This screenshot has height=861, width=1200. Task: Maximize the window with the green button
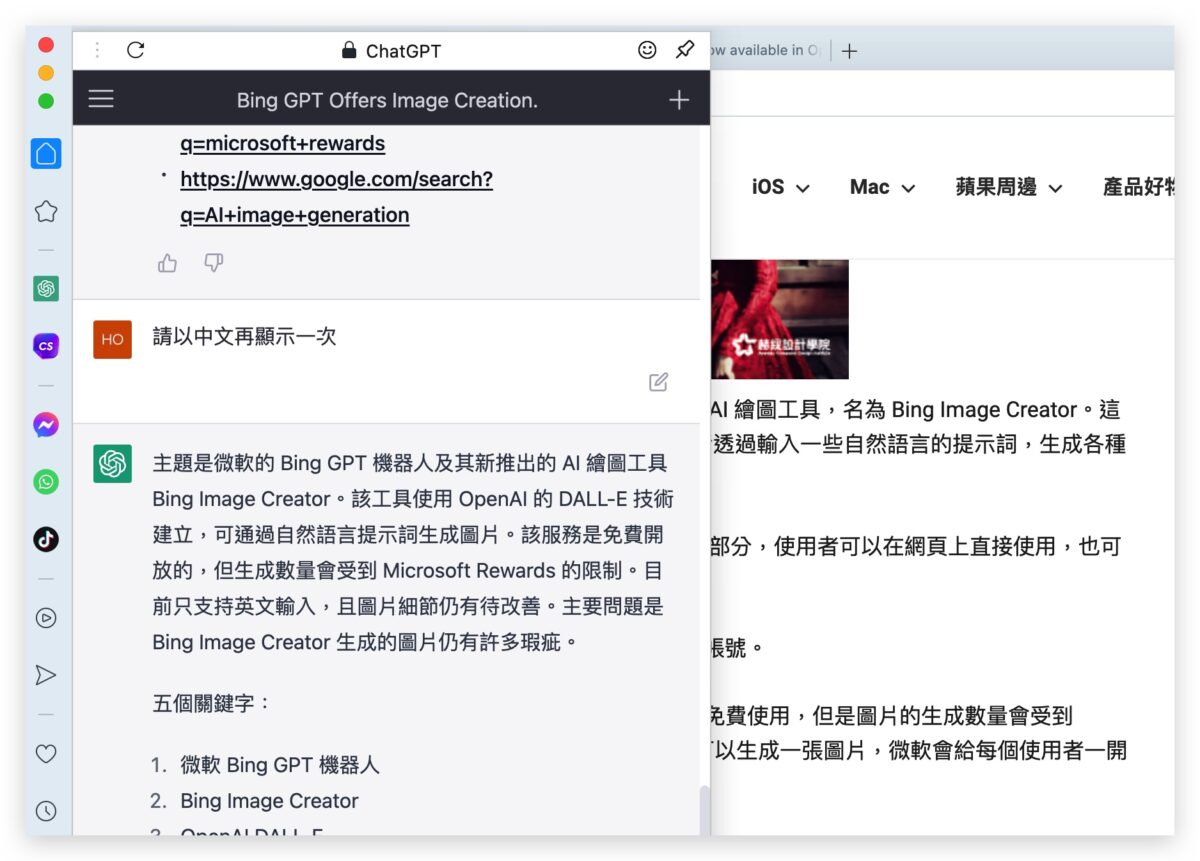(x=46, y=100)
